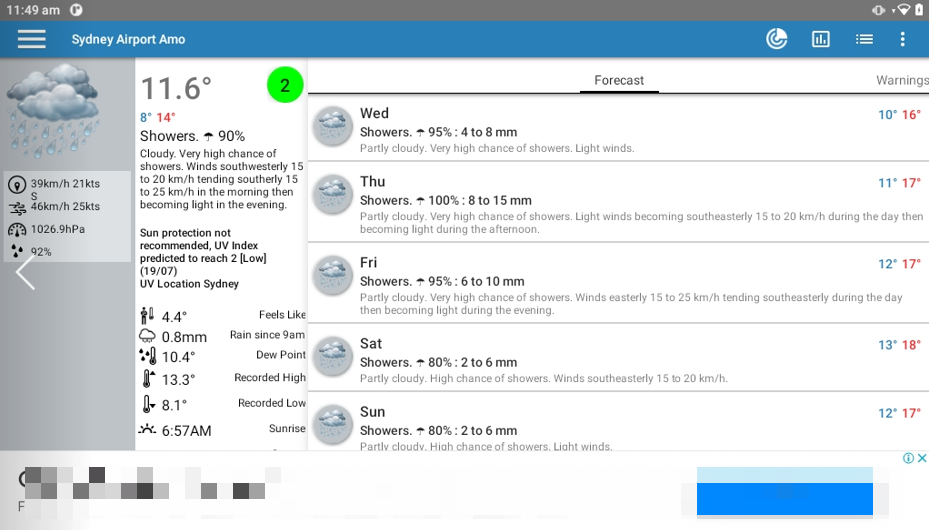Open the Sat forecast row
The width and height of the screenshot is (929, 530).
click(619, 358)
